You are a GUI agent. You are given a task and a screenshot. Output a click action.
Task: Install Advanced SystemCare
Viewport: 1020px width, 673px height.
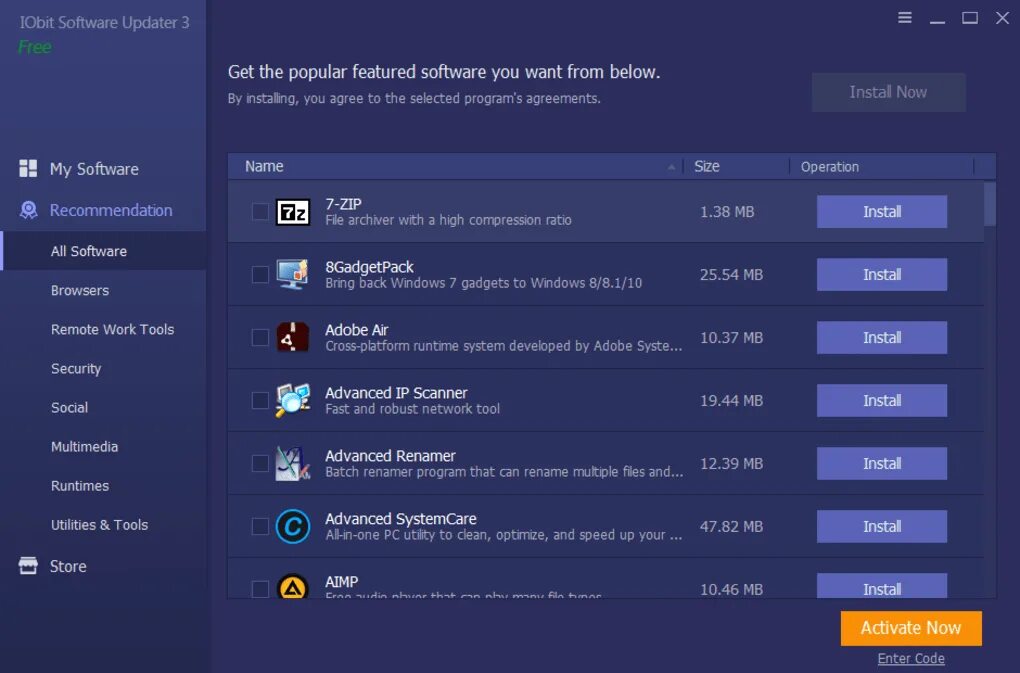(x=881, y=526)
